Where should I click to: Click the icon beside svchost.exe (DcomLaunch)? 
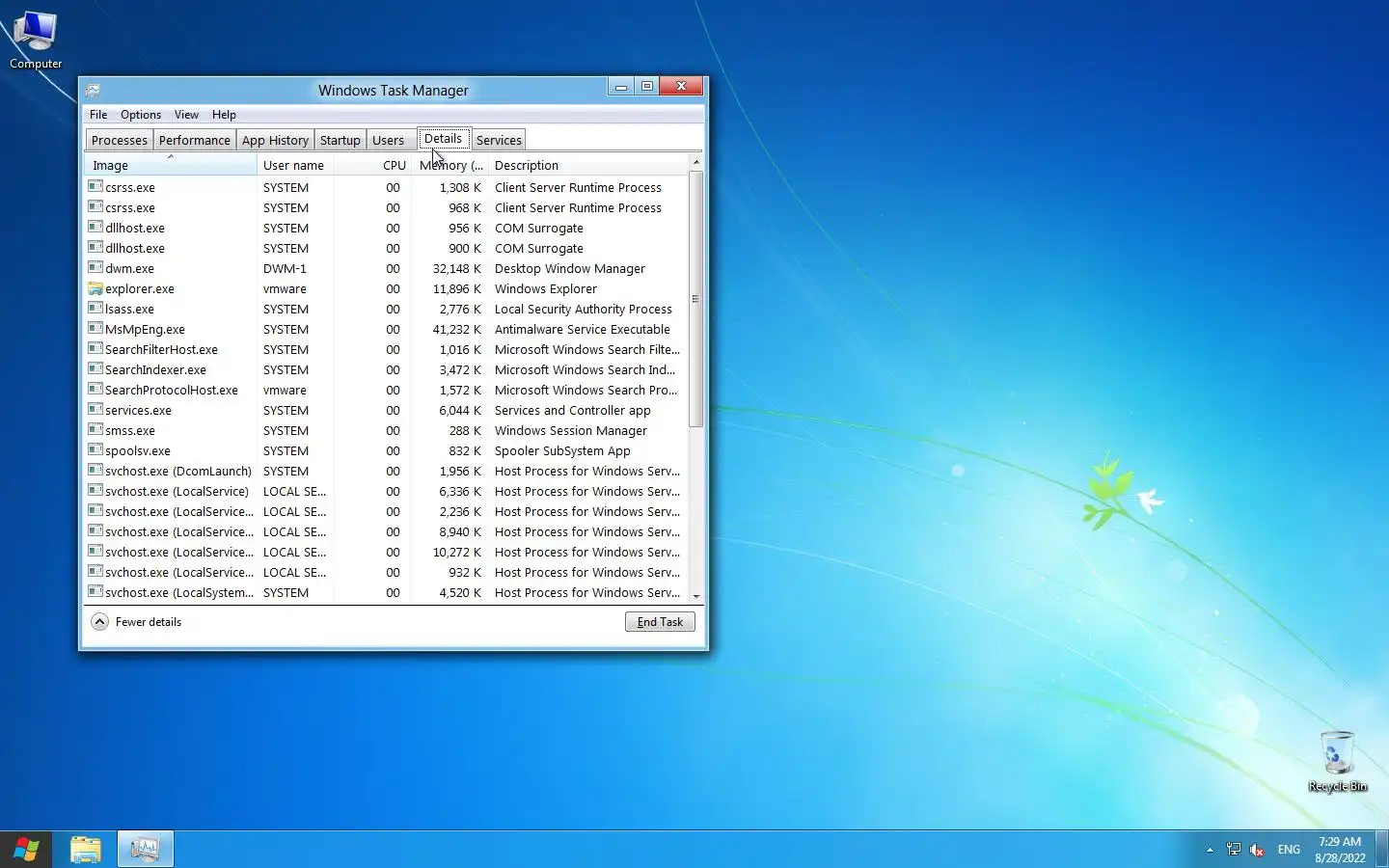pyautogui.click(x=95, y=471)
